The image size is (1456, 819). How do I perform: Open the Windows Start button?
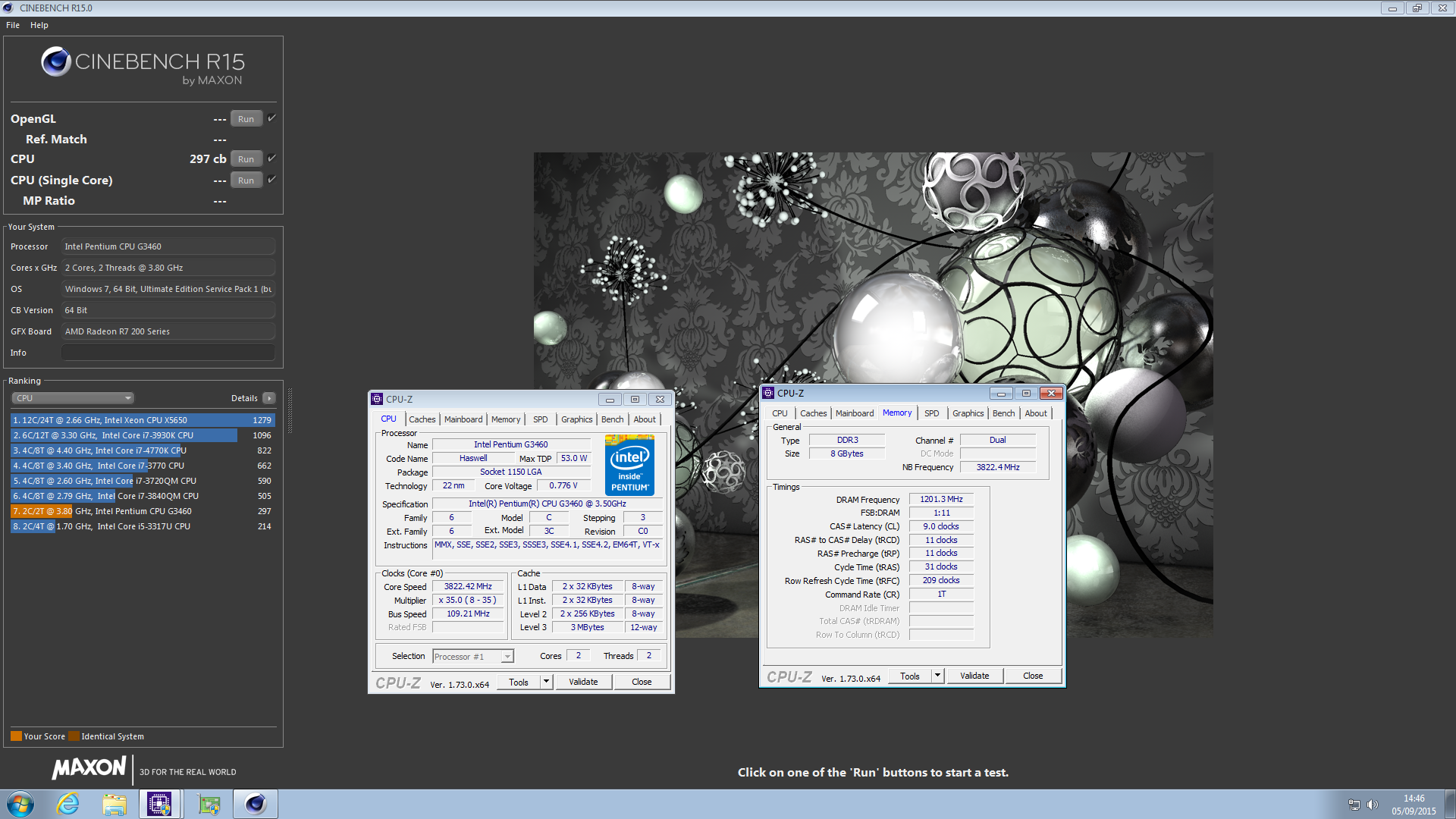point(20,804)
